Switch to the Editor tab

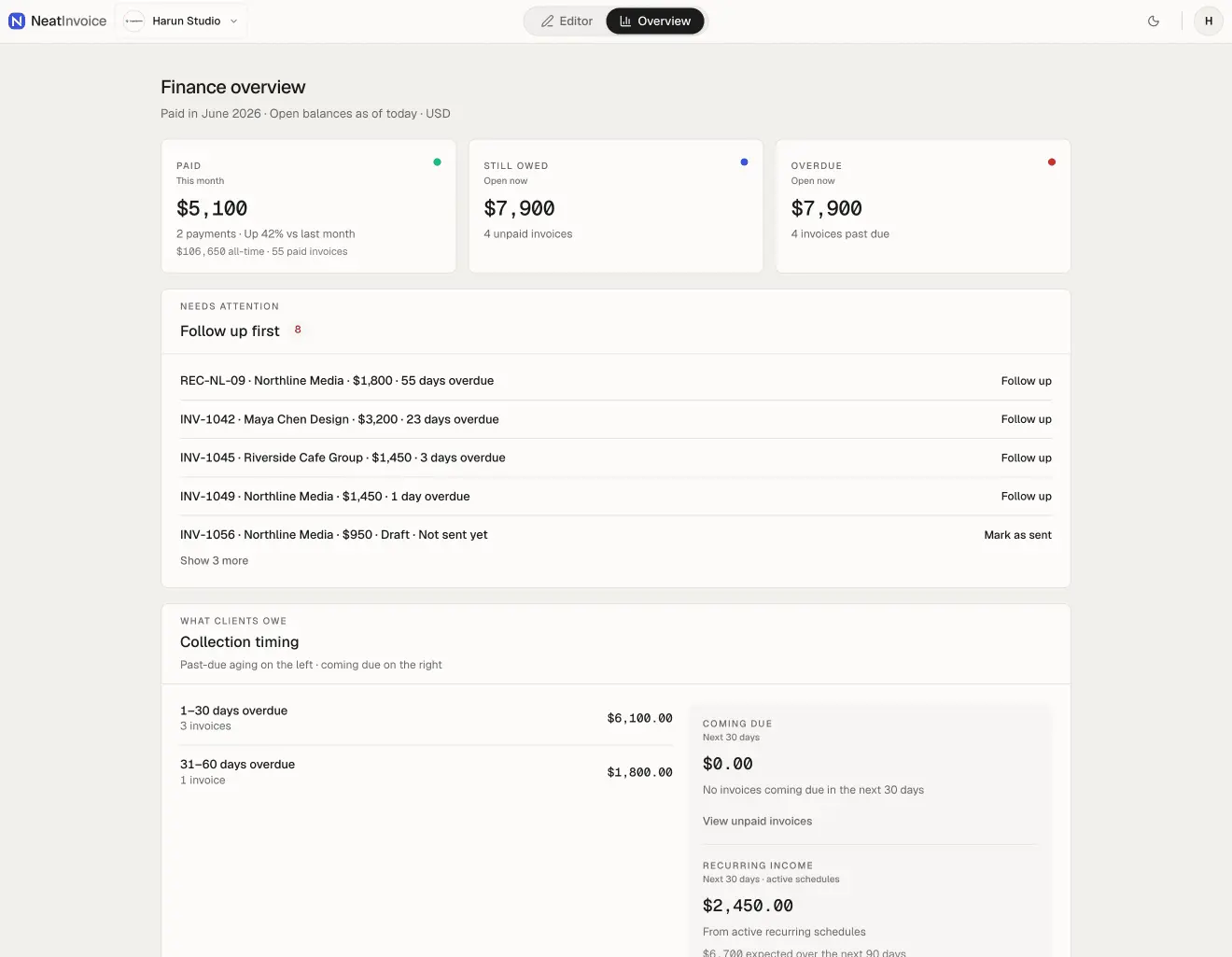pyautogui.click(x=567, y=21)
